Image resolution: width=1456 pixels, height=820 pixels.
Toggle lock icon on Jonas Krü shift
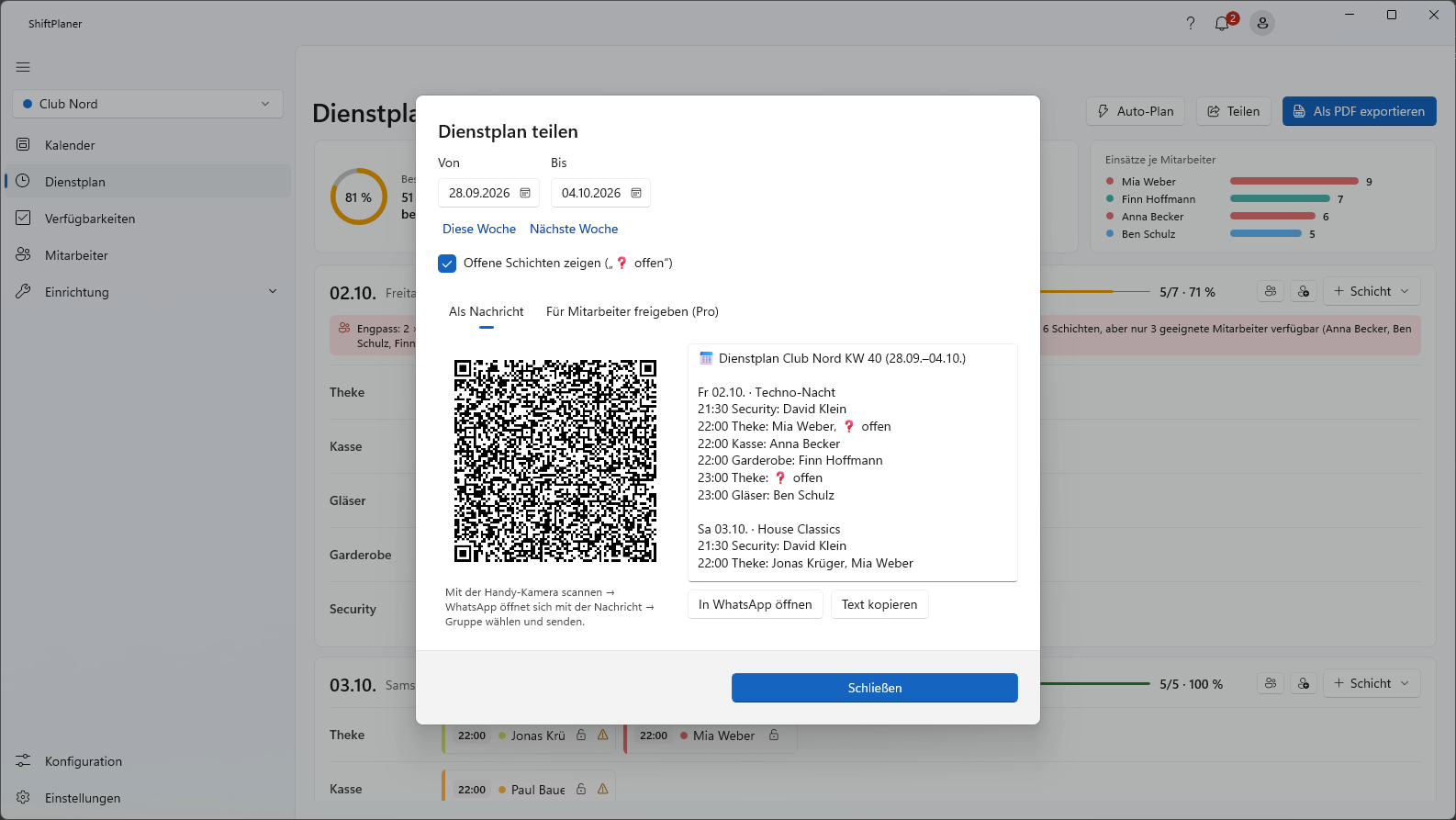pos(581,735)
